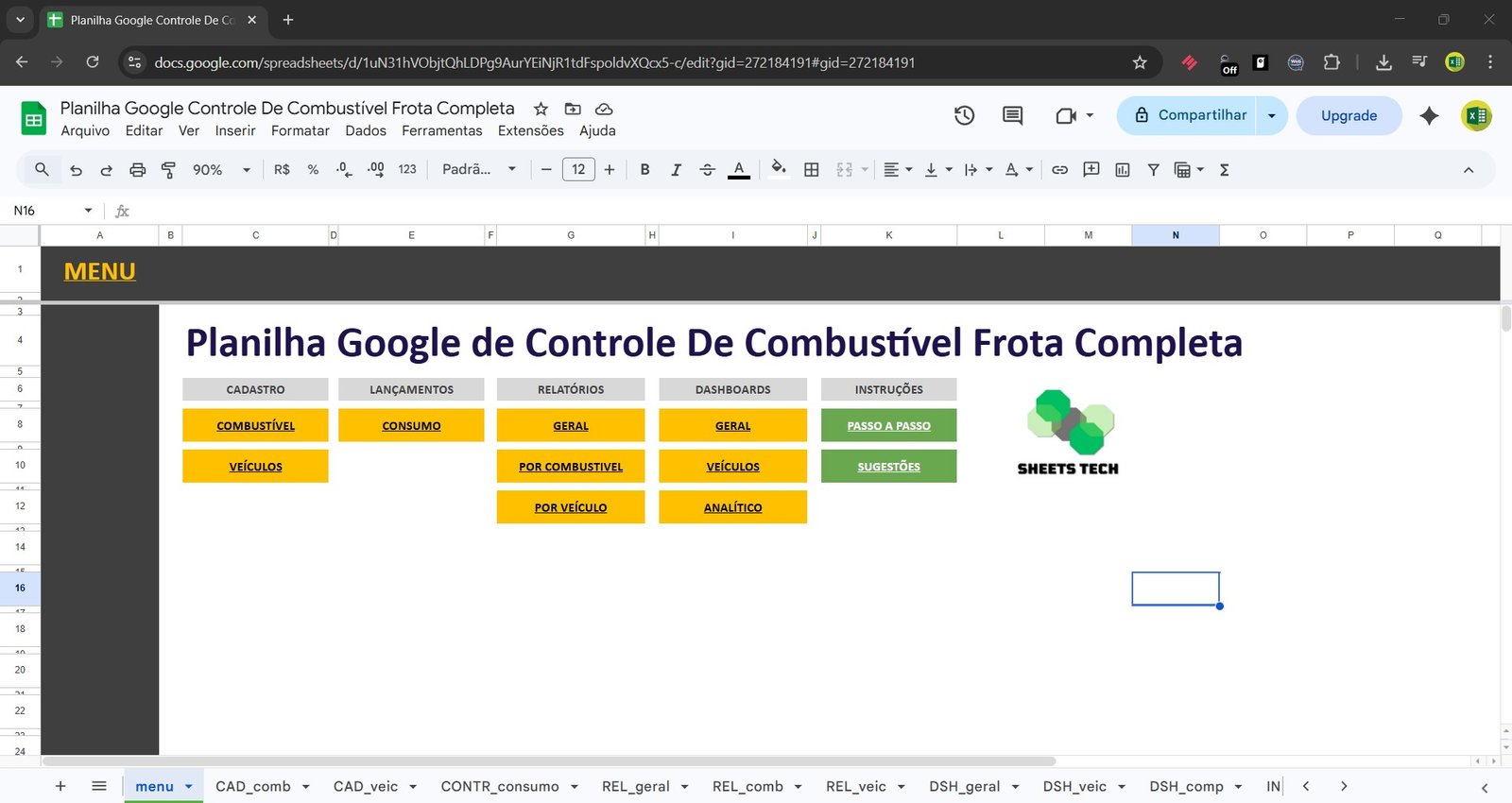The image size is (1512, 803).
Task: Open the COMBUSTÍVEL cadastro link
Action: point(255,426)
